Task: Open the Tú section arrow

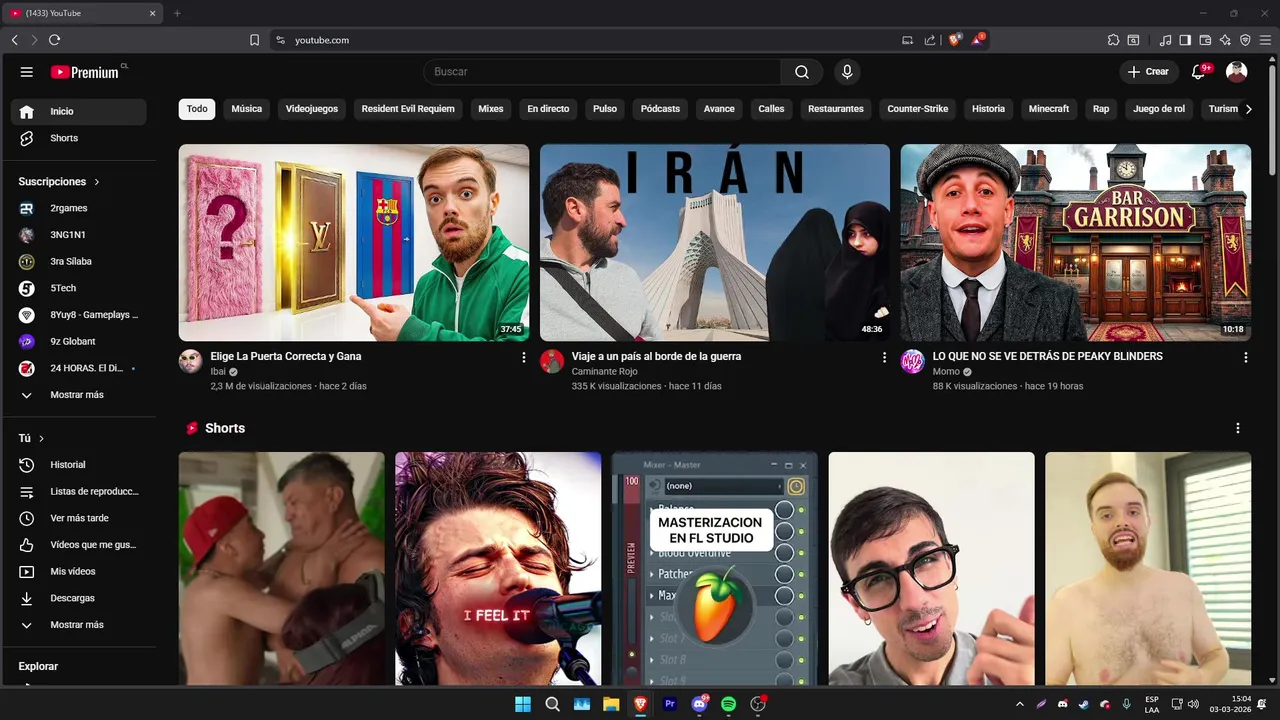Action: (41, 438)
